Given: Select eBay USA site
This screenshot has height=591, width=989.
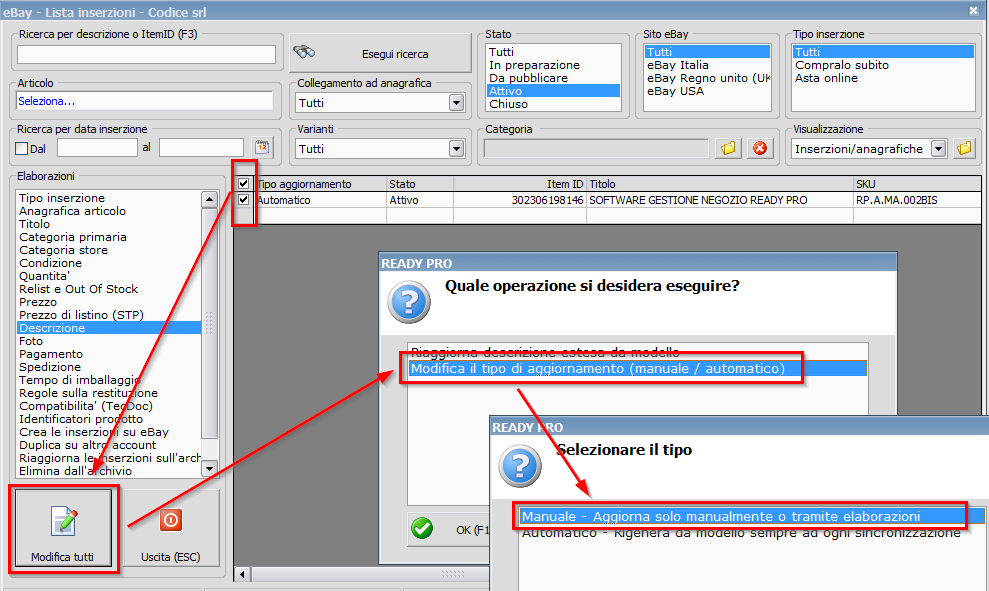Looking at the screenshot, I should click(x=707, y=91).
